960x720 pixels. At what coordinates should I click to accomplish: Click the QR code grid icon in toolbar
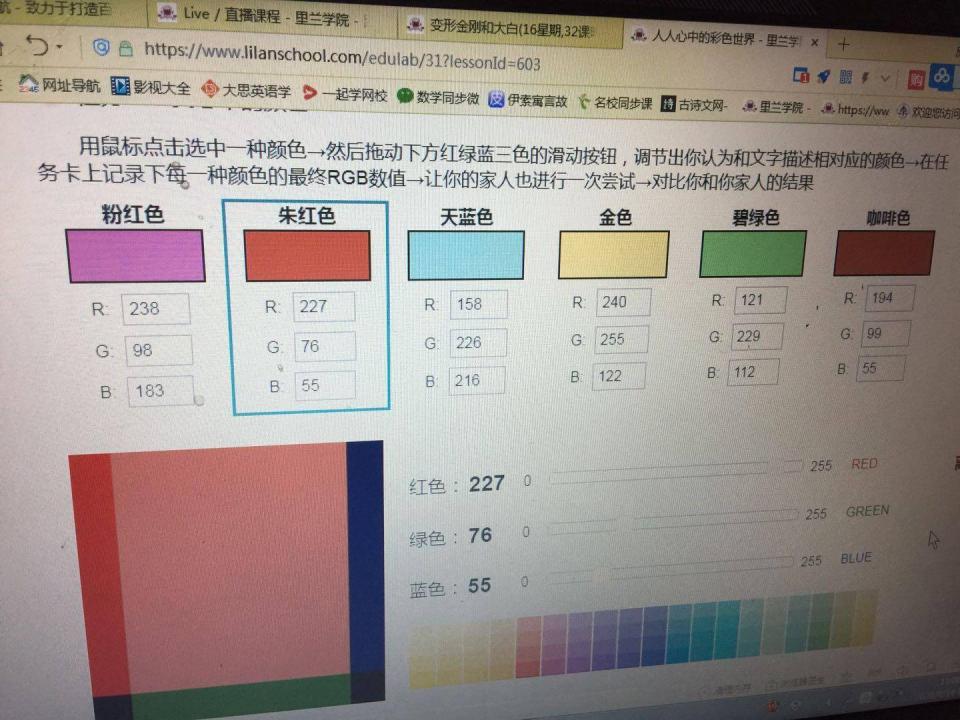[x=846, y=76]
